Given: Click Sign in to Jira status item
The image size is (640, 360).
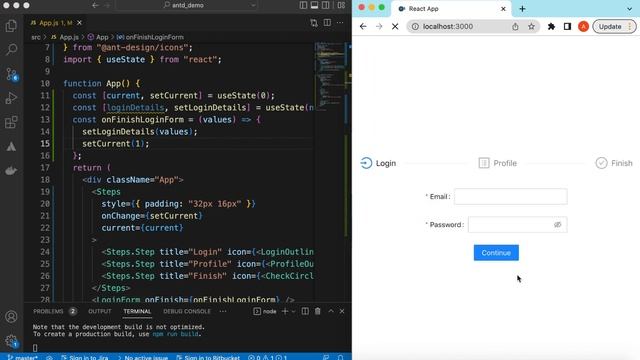Looking at the screenshot, I should tap(84, 357).
